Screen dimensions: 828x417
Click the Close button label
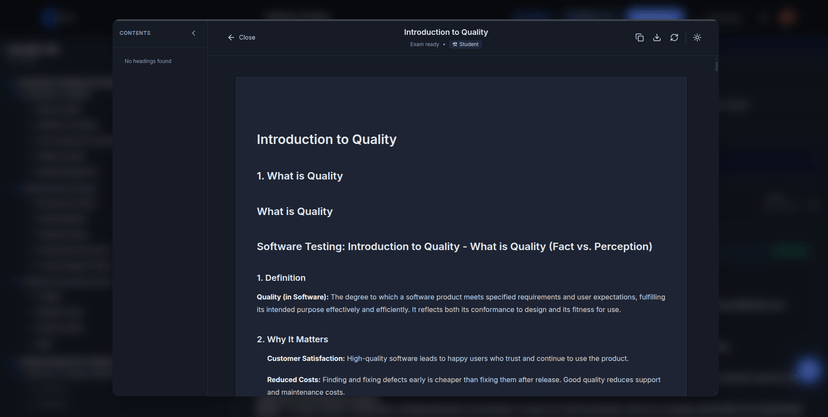pos(247,38)
